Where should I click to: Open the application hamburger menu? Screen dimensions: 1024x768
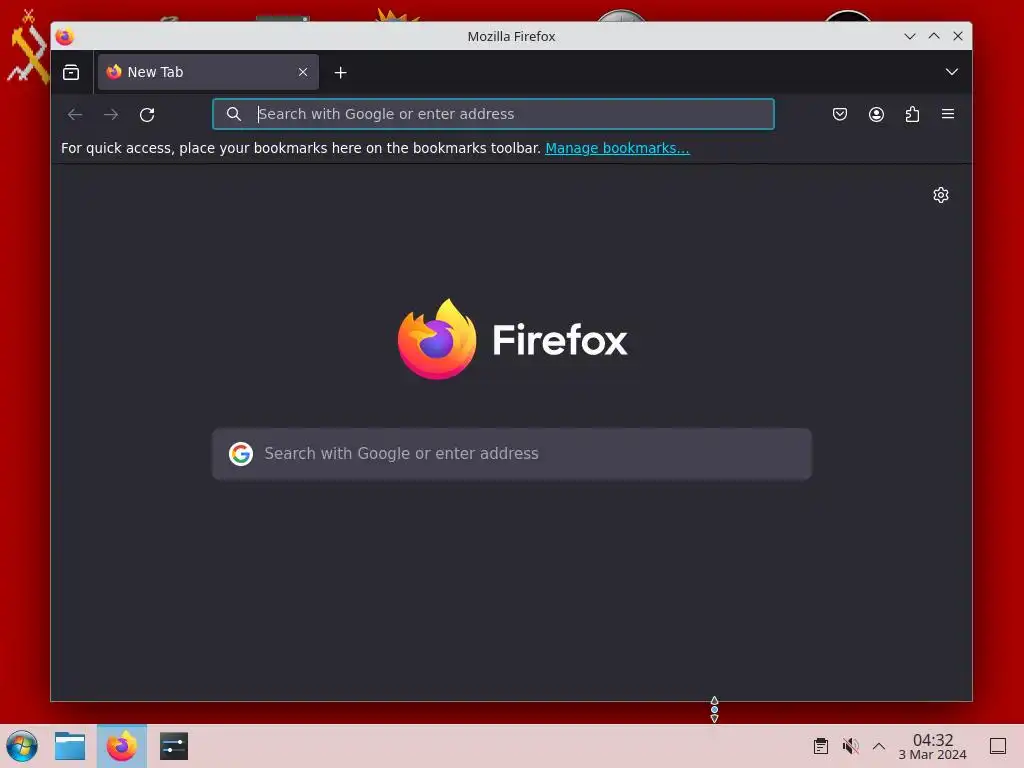coord(948,114)
